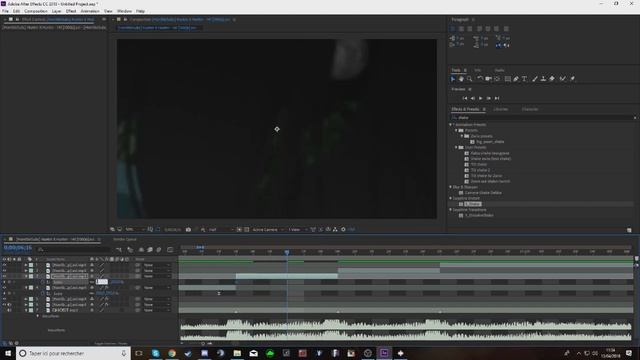Reset exposure icon in viewer footer
Image resolution: width=640 pixels, height=360 pixels.
click(343, 230)
